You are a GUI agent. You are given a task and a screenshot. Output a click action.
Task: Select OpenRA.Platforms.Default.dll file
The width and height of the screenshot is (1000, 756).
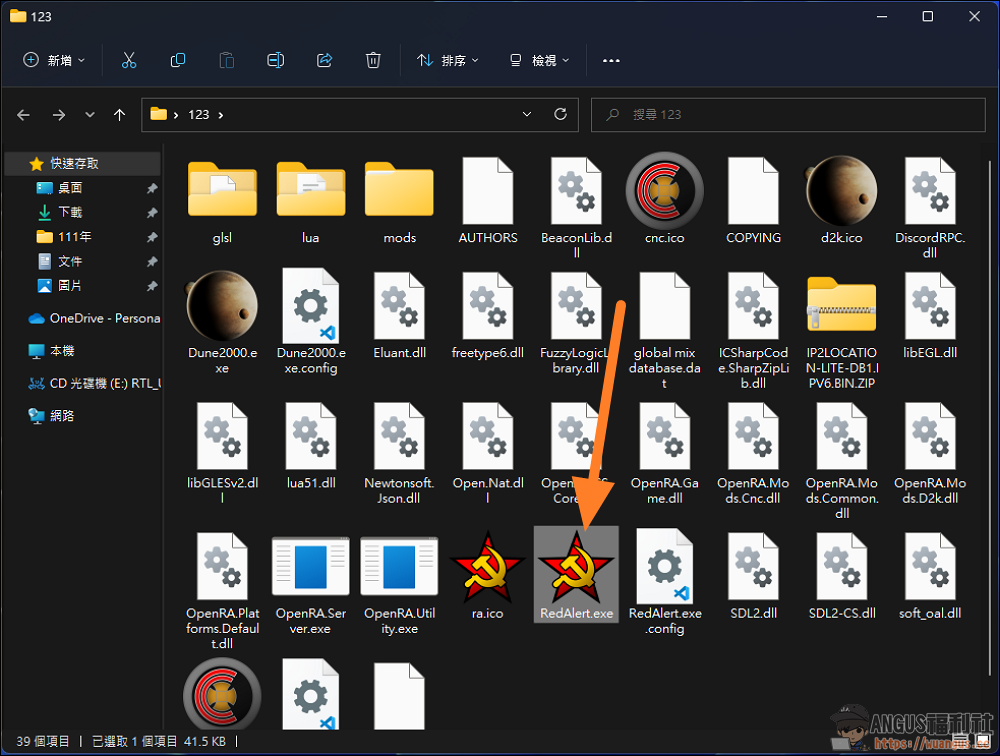(x=222, y=591)
